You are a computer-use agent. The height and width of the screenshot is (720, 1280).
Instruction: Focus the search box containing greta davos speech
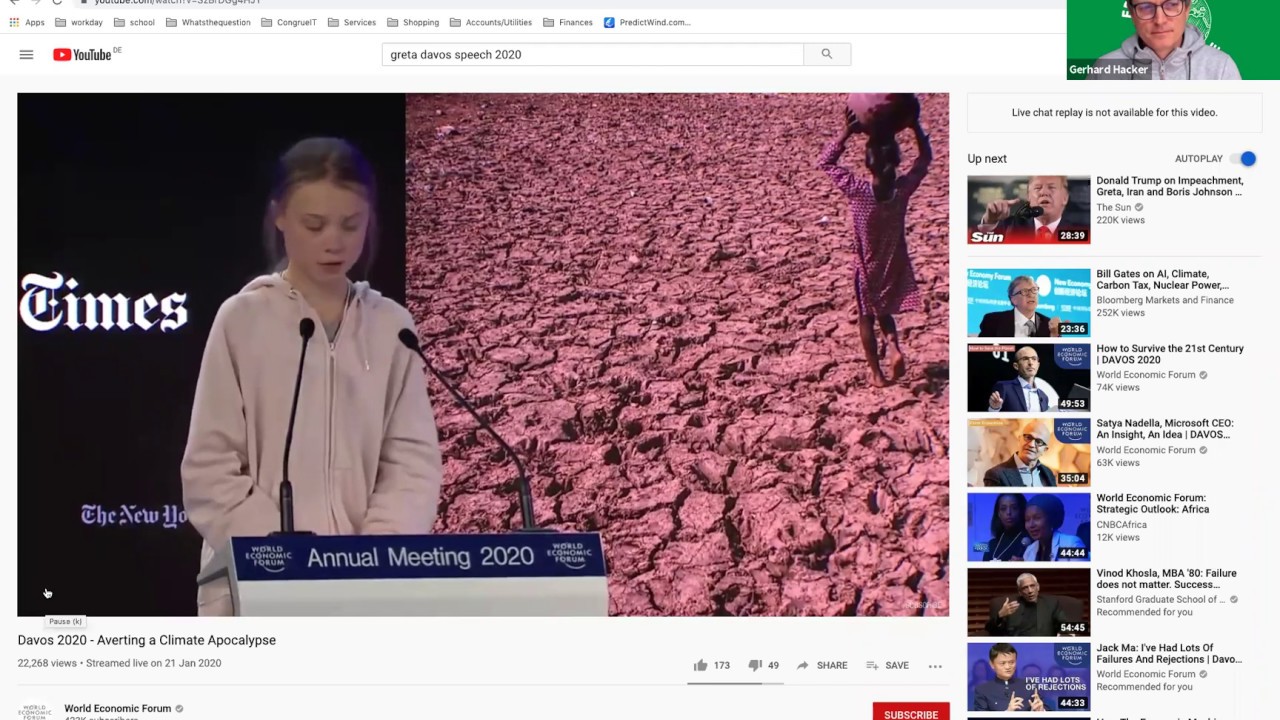click(592, 54)
